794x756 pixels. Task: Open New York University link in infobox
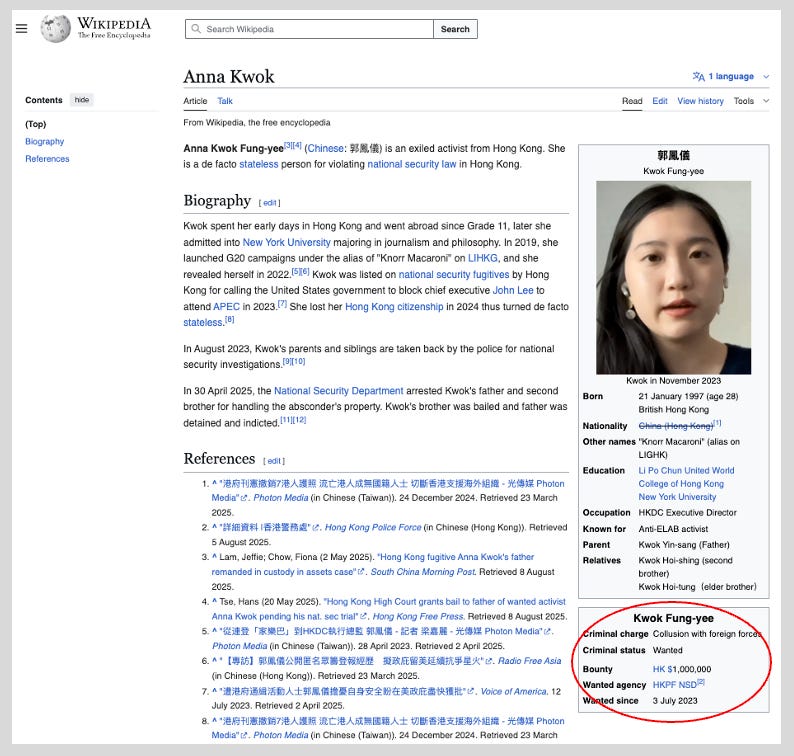[677, 497]
